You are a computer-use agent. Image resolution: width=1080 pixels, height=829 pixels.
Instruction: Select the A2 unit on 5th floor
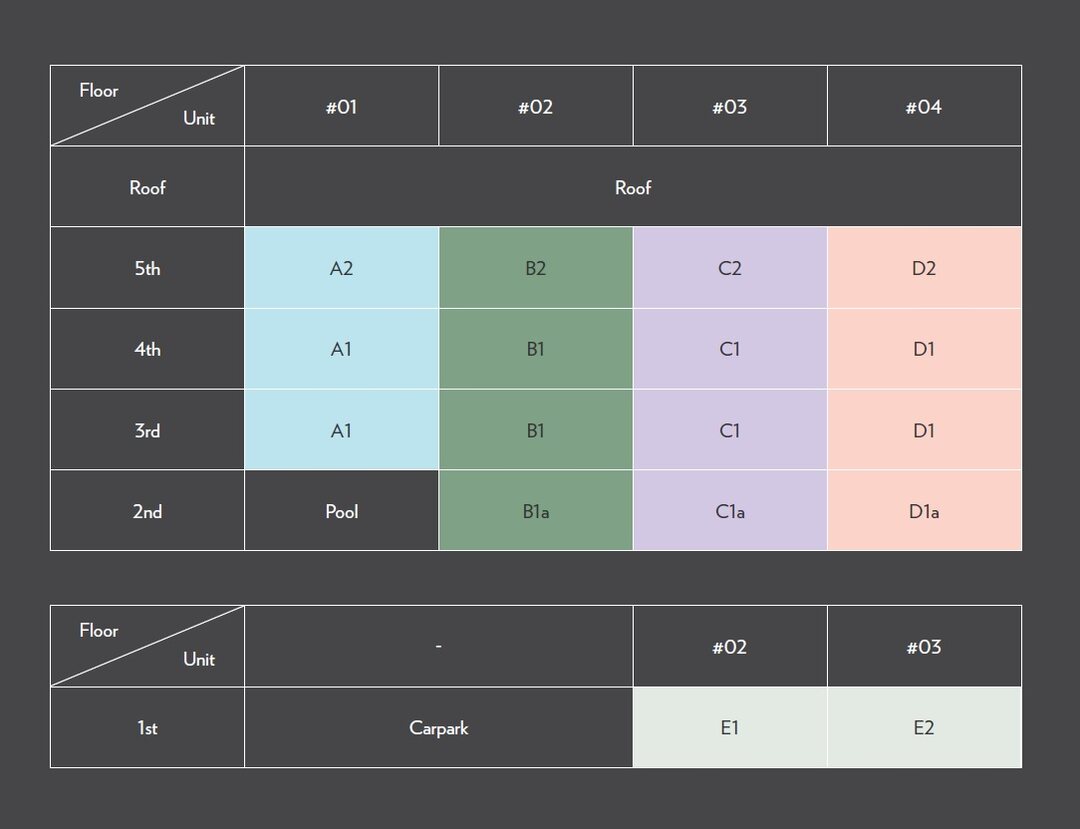pos(342,268)
